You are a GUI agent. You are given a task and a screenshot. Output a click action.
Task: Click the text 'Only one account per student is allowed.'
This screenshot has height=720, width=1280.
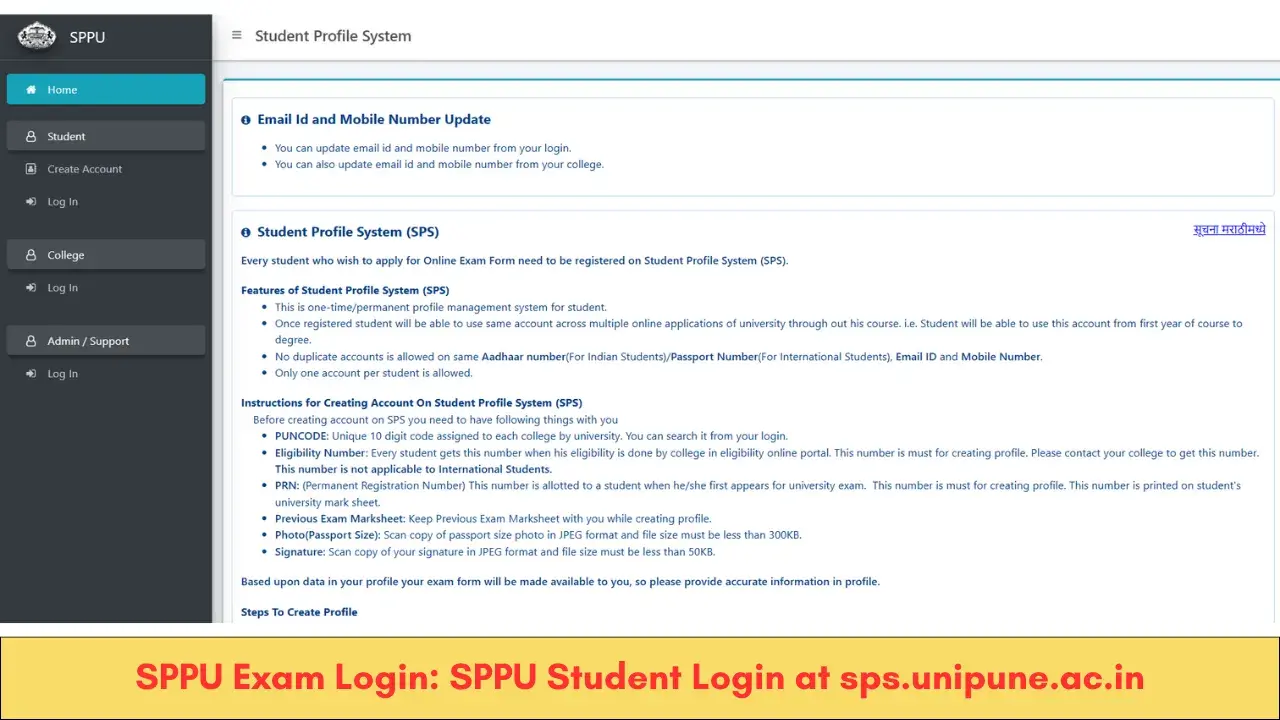374,373
